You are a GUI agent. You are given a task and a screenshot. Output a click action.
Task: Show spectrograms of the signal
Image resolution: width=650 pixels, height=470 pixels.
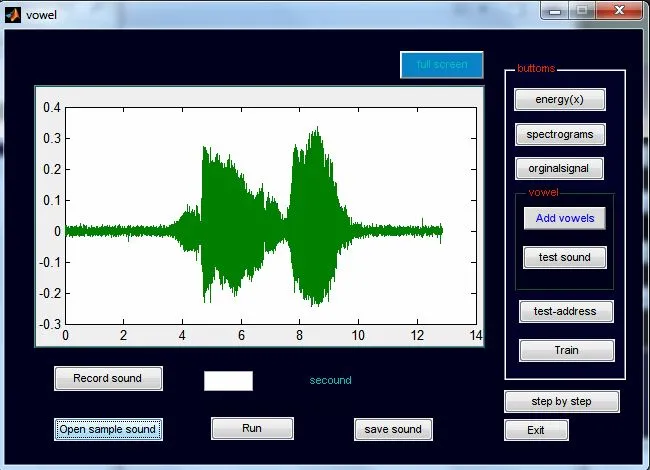point(560,134)
